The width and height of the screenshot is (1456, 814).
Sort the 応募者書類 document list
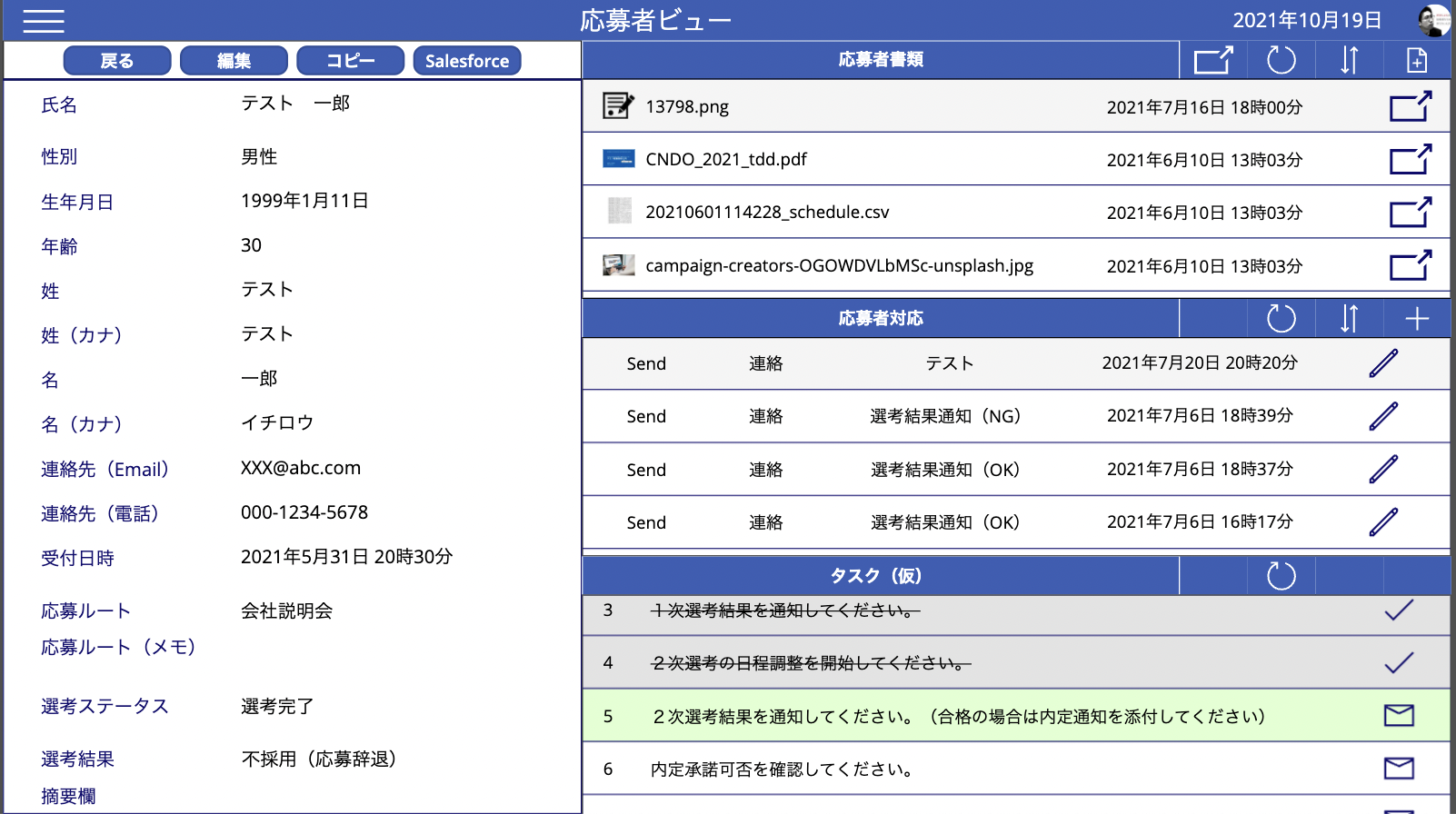1349,60
